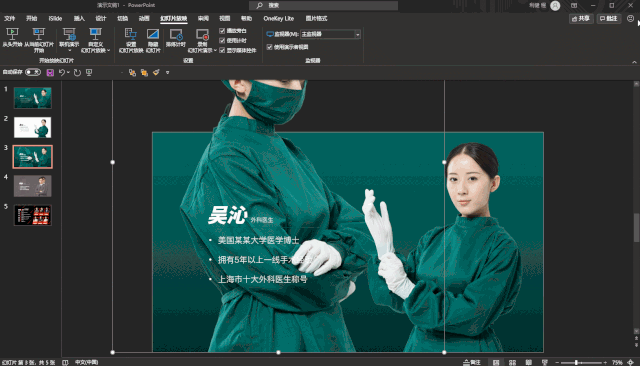The height and width of the screenshot is (366, 640).
Task: Click the user account avatar
Action: 555,5
